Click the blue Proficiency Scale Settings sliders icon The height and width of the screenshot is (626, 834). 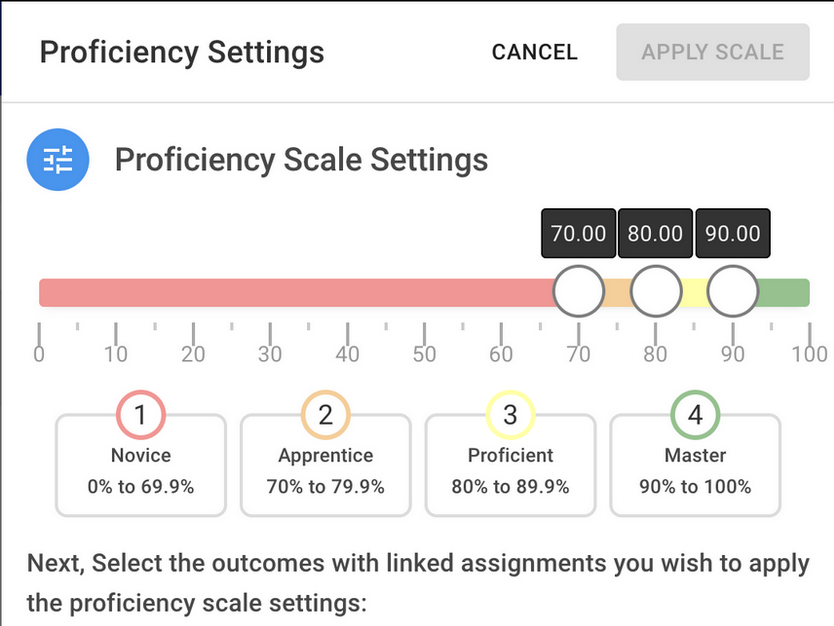click(58, 160)
